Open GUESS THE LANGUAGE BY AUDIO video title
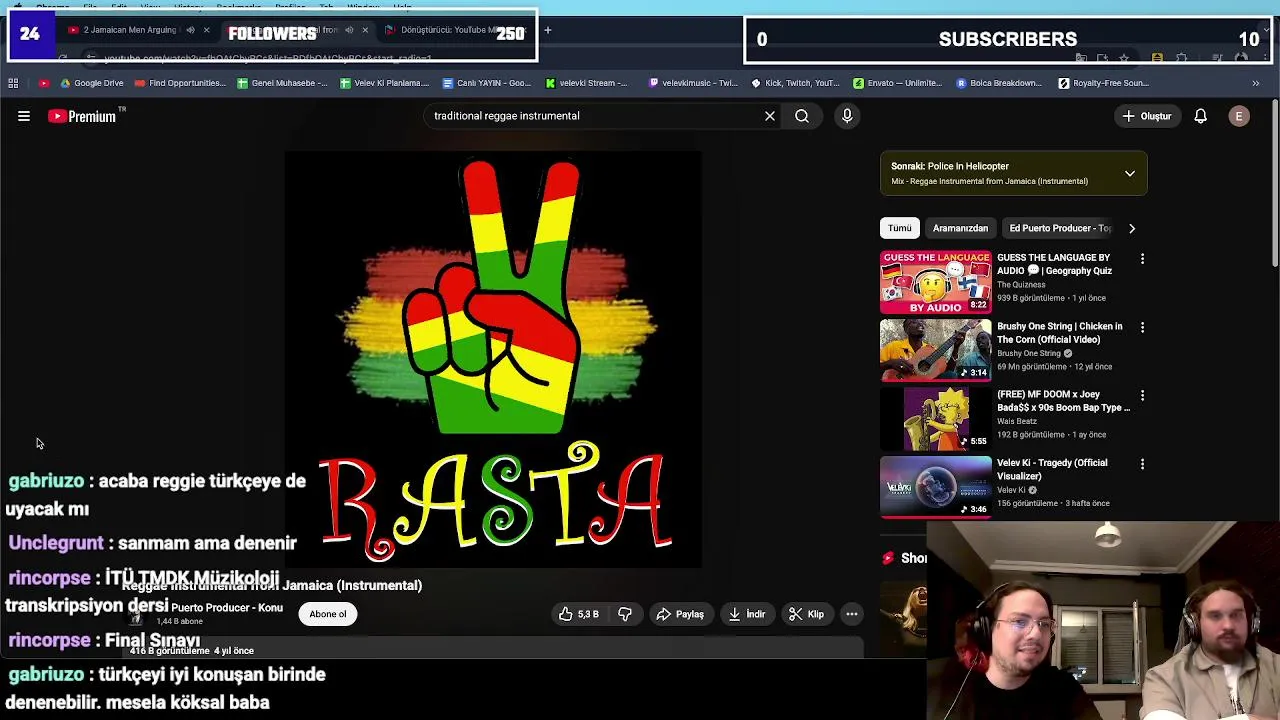1280x720 pixels. [1054, 264]
